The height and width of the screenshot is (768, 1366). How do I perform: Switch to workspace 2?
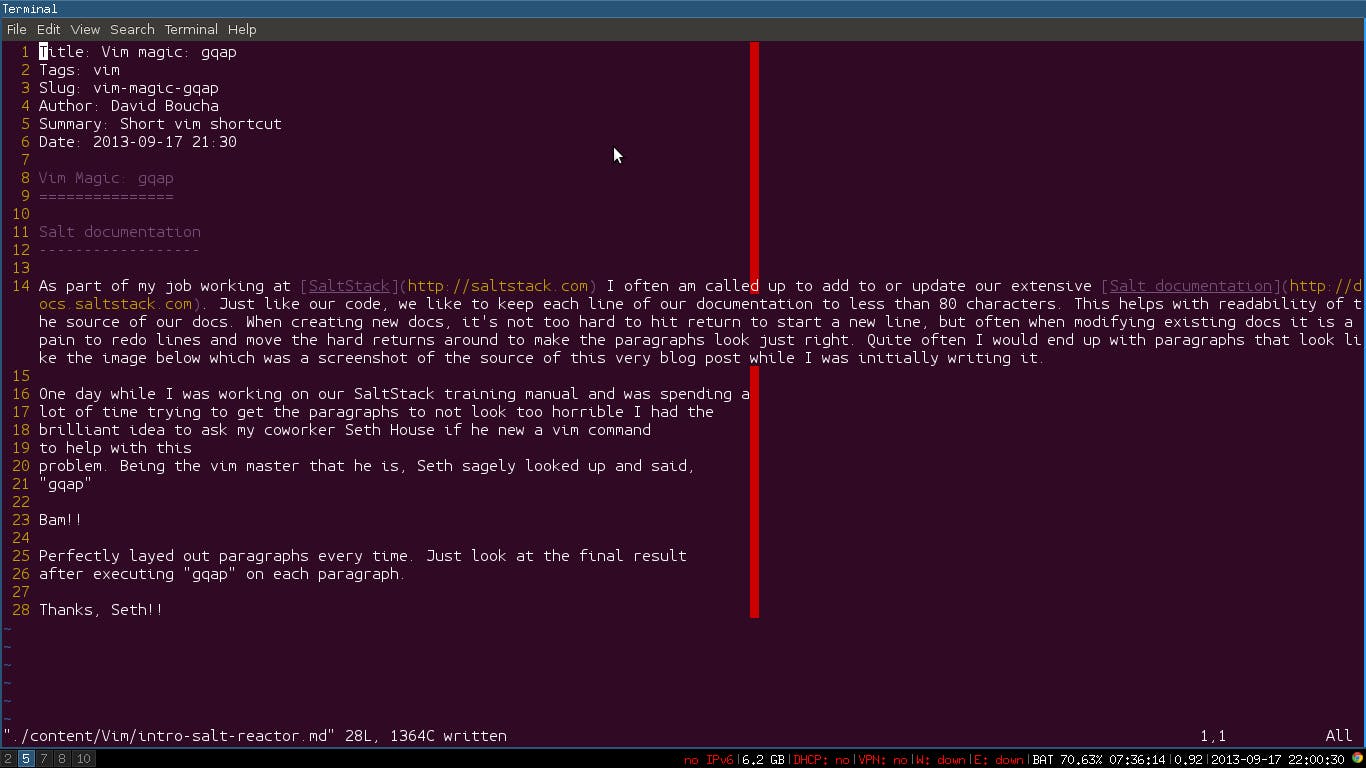click(9, 759)
